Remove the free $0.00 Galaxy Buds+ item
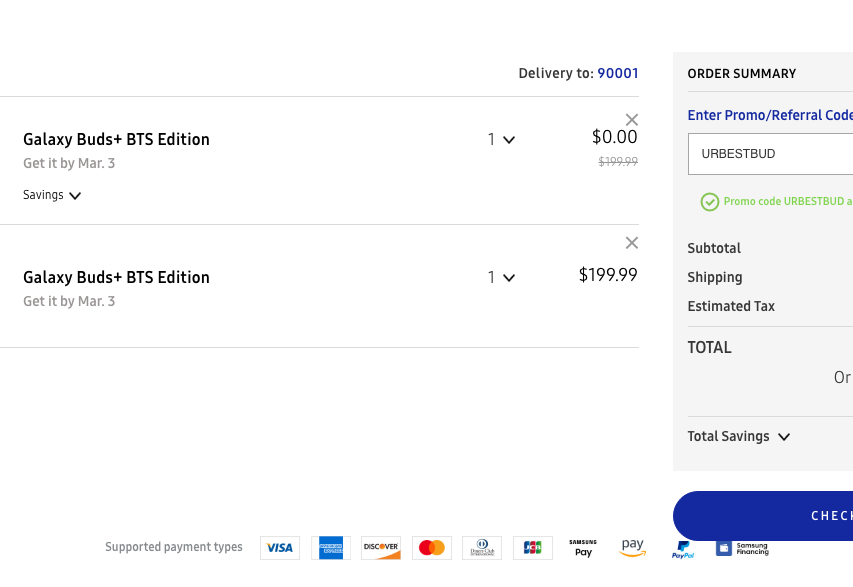Viewport: 853px width, 587px height. pos(631,120)
